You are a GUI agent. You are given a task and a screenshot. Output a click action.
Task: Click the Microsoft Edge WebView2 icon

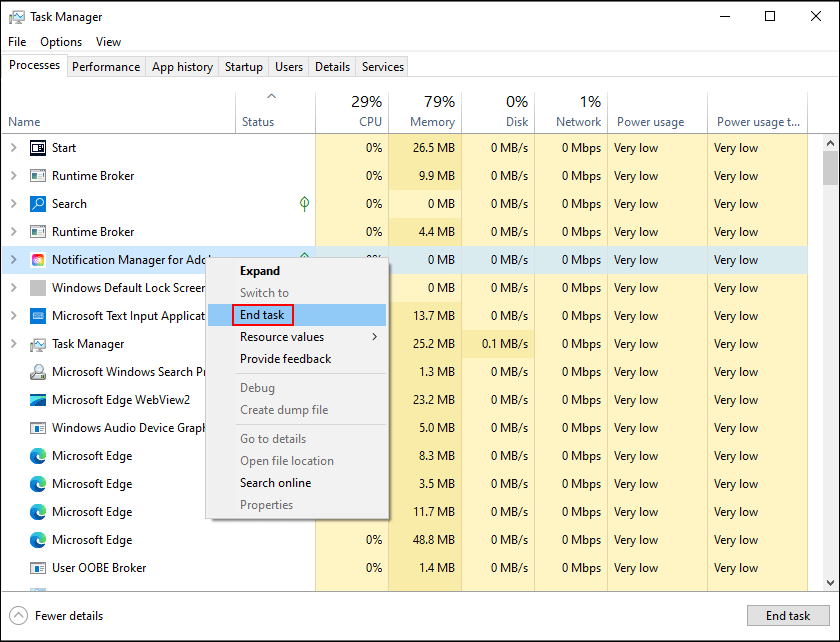(x=38, y=400)
